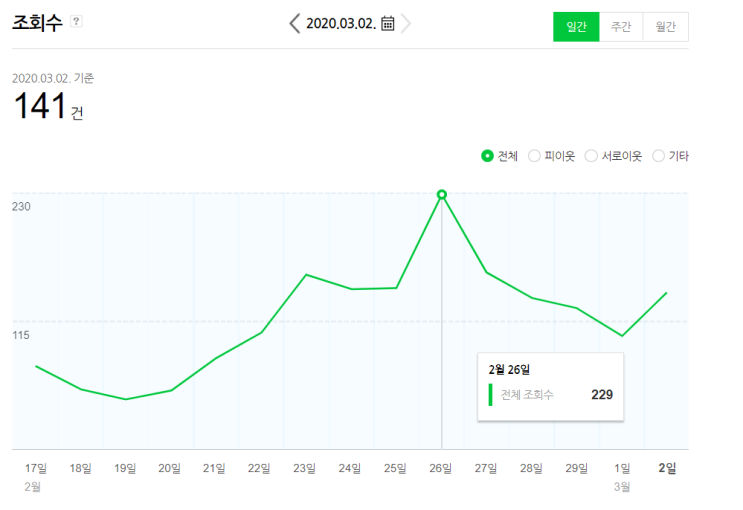Click the 28일 x-axis label
This screenshot has width=743, height=510.
531,468
